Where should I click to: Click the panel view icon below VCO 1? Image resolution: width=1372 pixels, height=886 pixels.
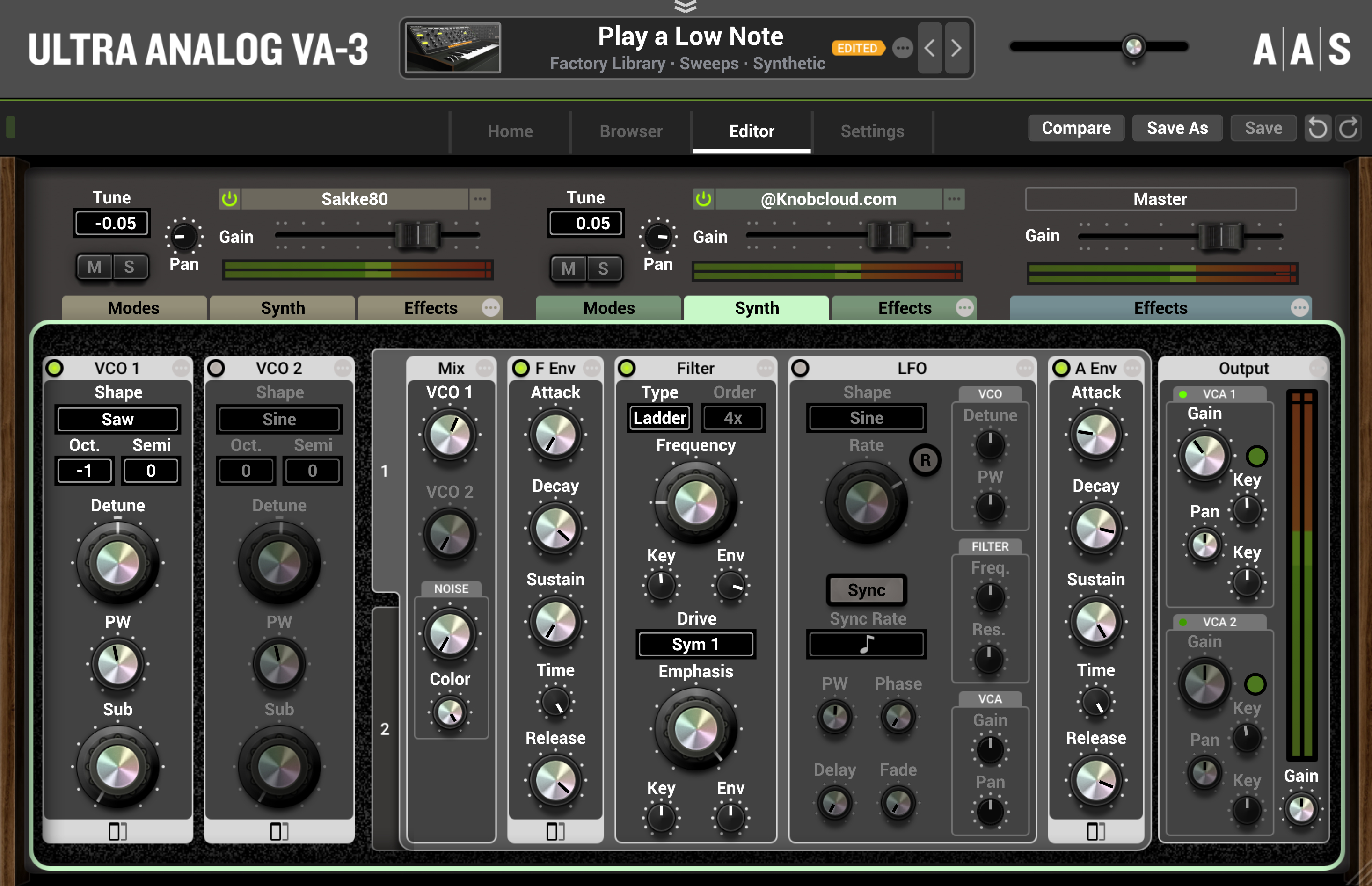[x=117, y=831]
